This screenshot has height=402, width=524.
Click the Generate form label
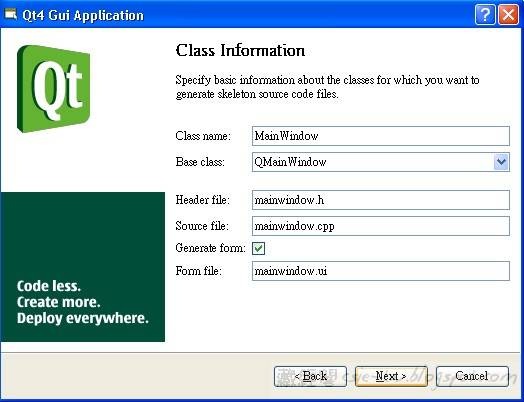tap(211, 248)
